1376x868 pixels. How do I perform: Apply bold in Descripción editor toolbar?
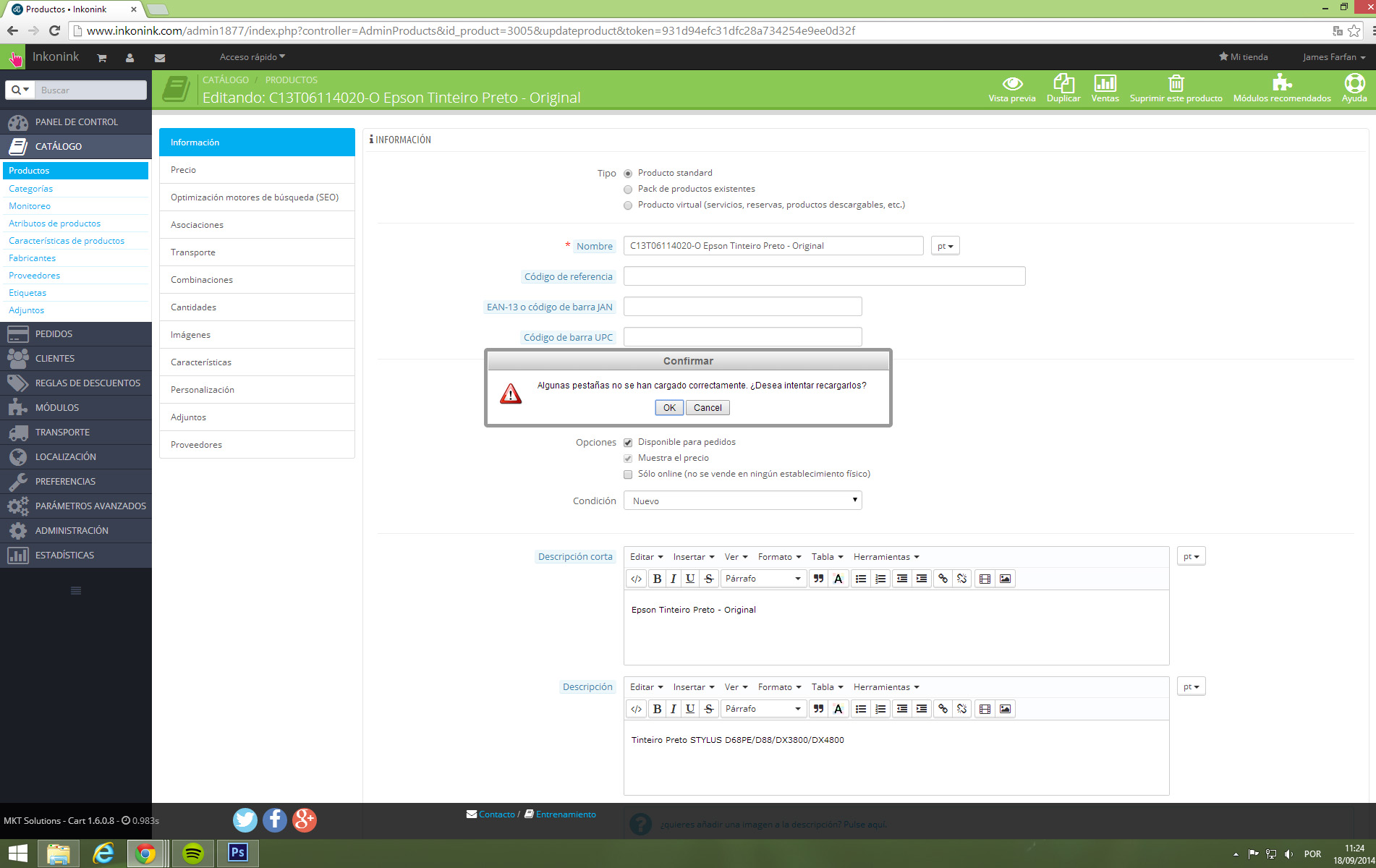click(657, 709)
